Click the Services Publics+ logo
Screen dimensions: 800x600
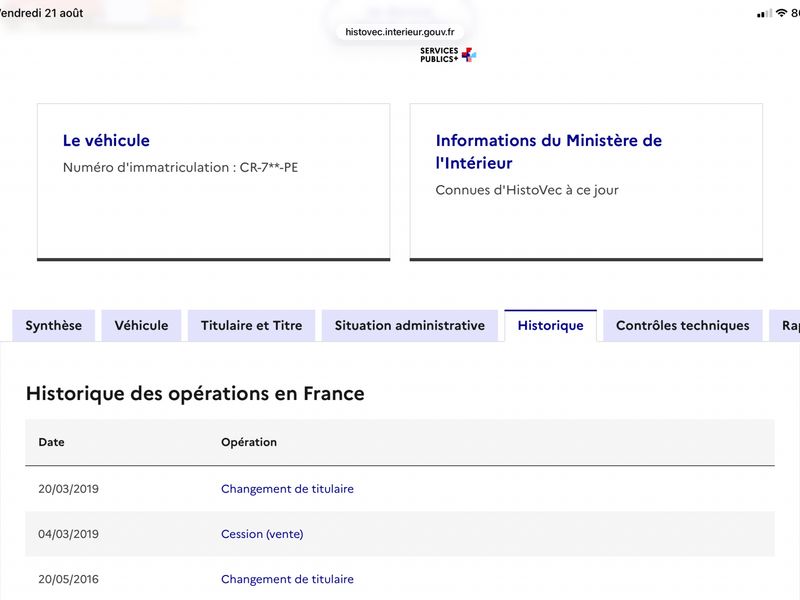tap(448, 55)
